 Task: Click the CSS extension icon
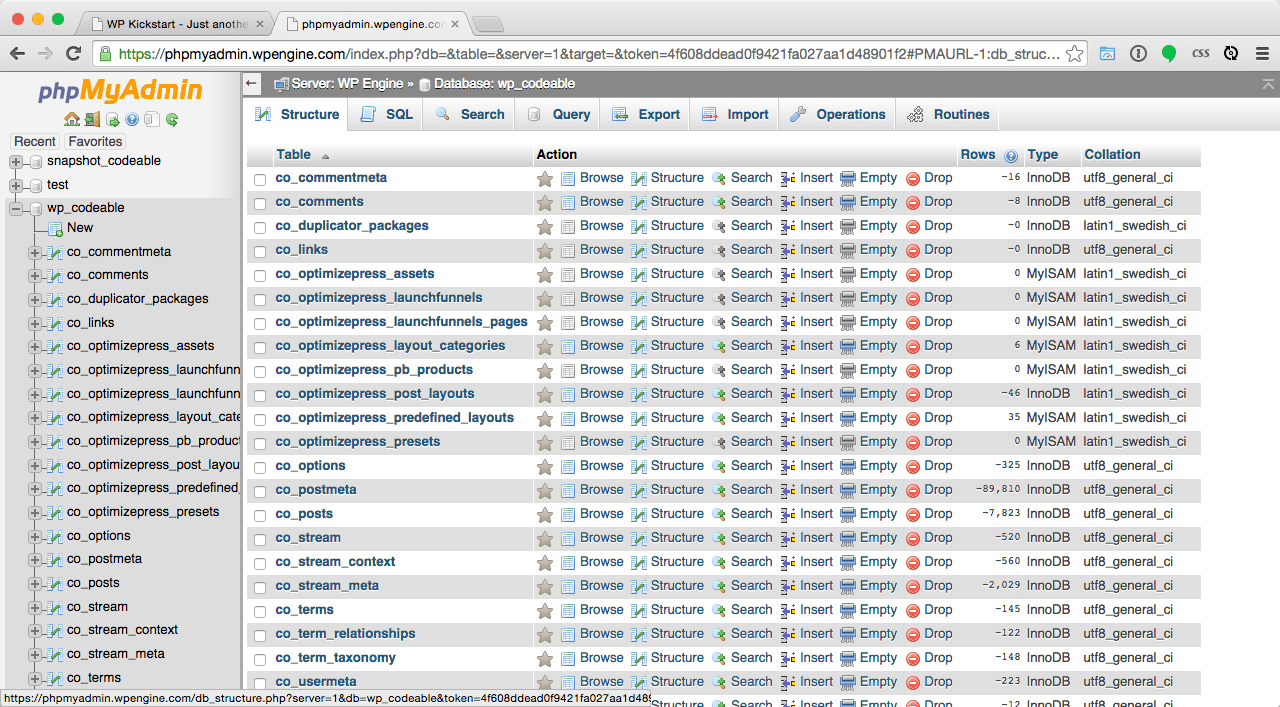pos(1201,54)
